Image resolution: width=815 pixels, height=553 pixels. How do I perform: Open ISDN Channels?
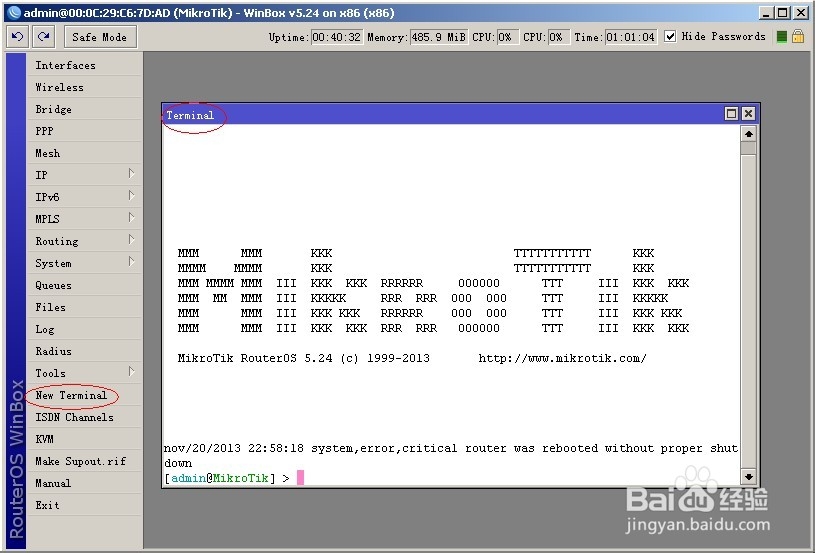tap(84, 417)
